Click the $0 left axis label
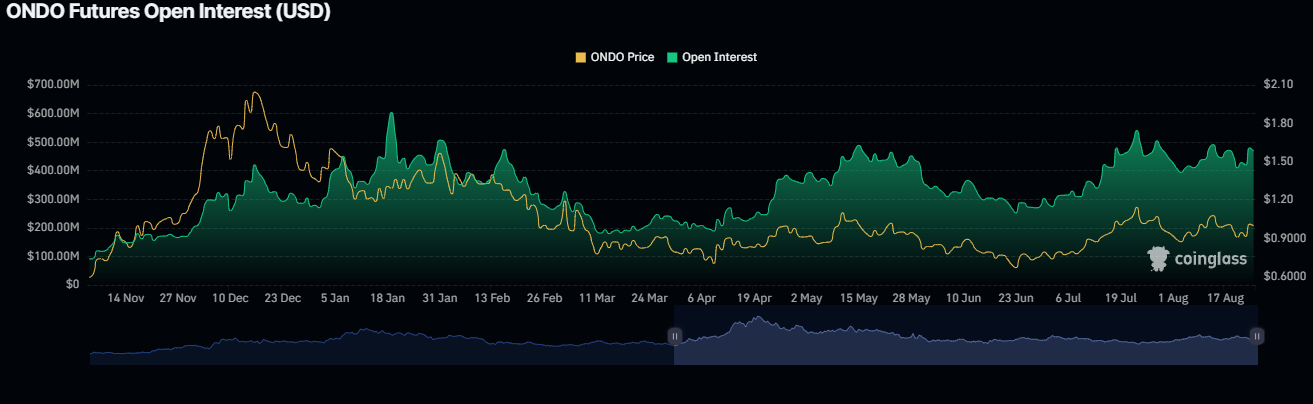 click(x=73, y=284)
